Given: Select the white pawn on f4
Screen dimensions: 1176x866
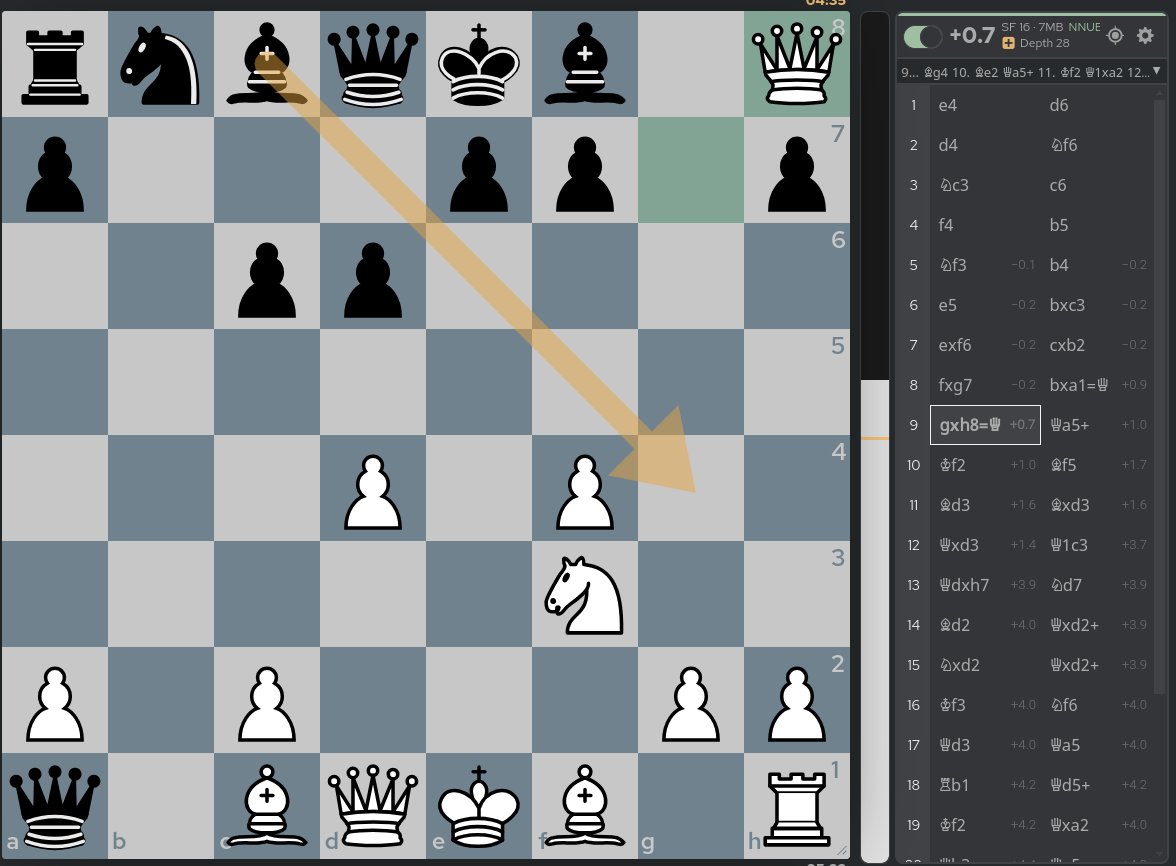Looking at the screenshot, I should click(x=584, y=493).
